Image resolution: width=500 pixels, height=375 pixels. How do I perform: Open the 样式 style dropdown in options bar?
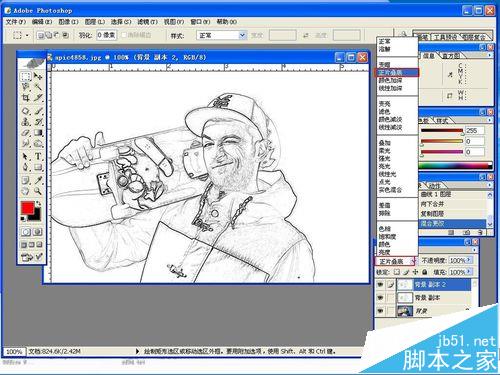222,35
